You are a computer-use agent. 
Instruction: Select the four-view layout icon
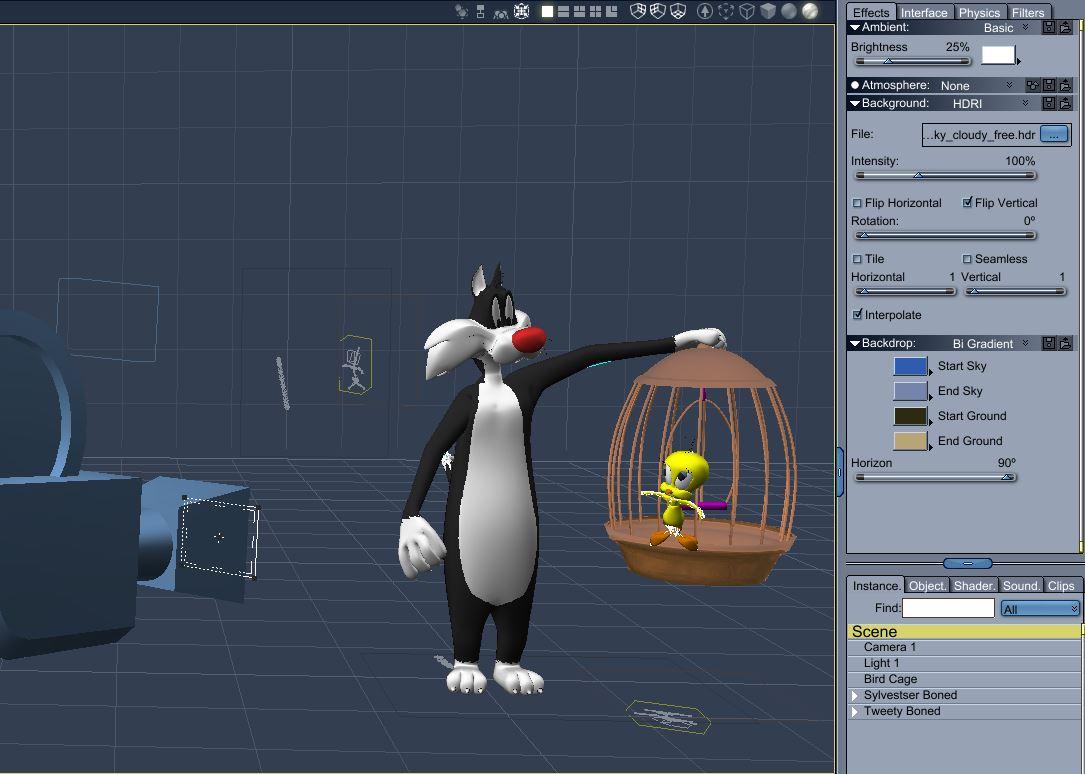click(x=595, y=11)
